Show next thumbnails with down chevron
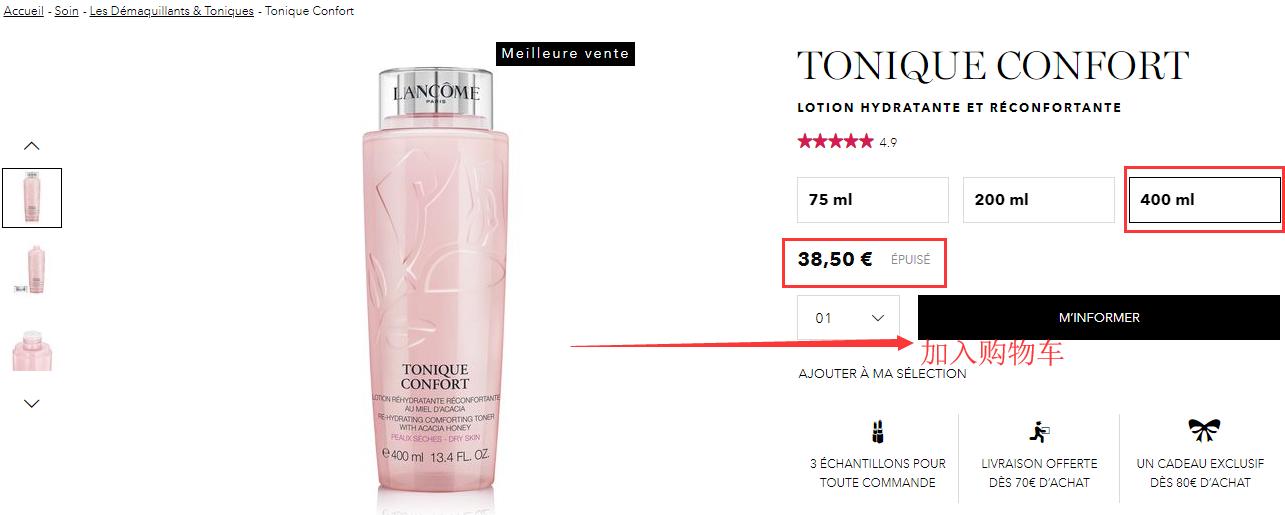The height and width of the screenshot is (515, 1285). (x=32, y=403)
